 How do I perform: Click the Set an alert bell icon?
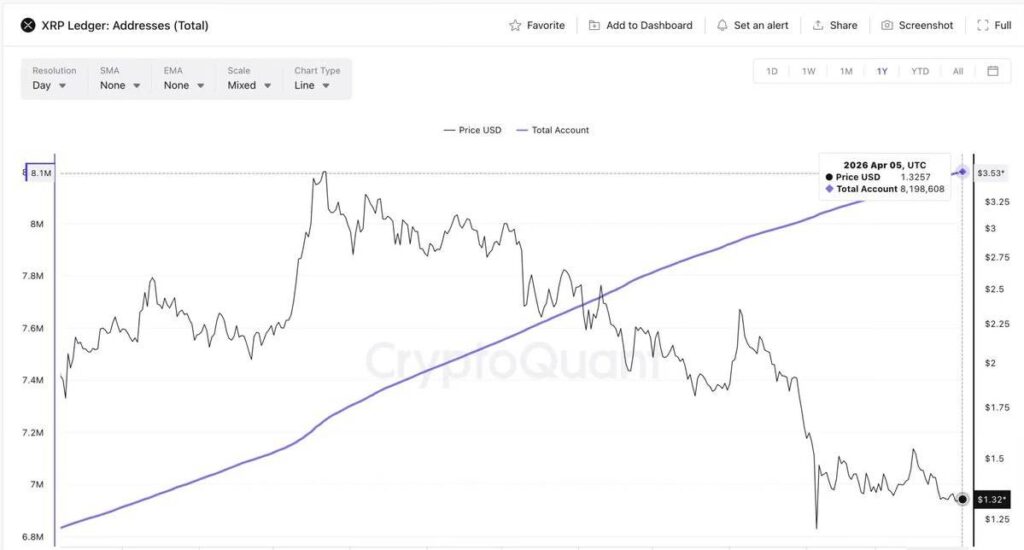coord(723,25)
